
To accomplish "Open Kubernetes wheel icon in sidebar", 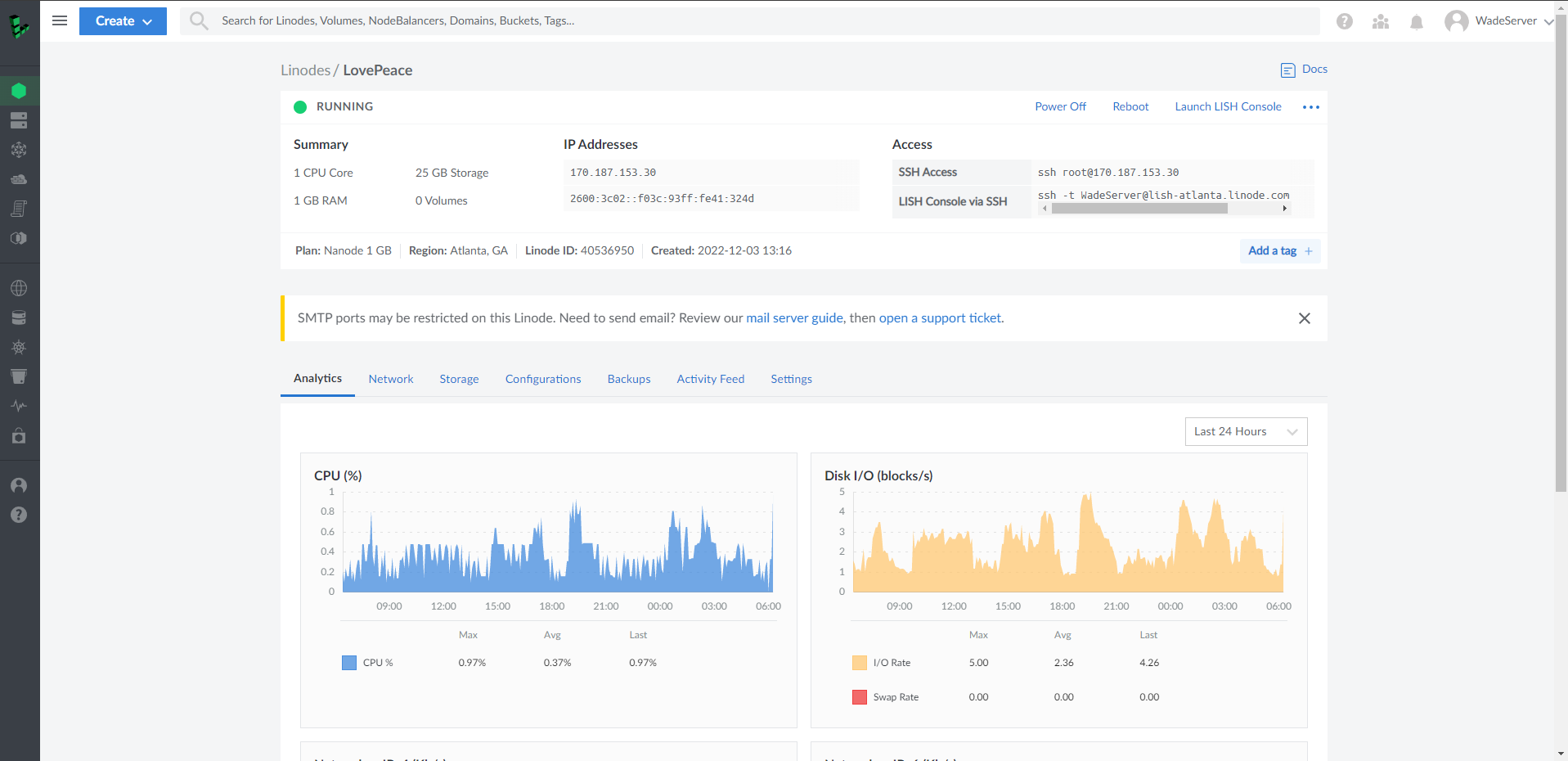I will coord(19,347).
